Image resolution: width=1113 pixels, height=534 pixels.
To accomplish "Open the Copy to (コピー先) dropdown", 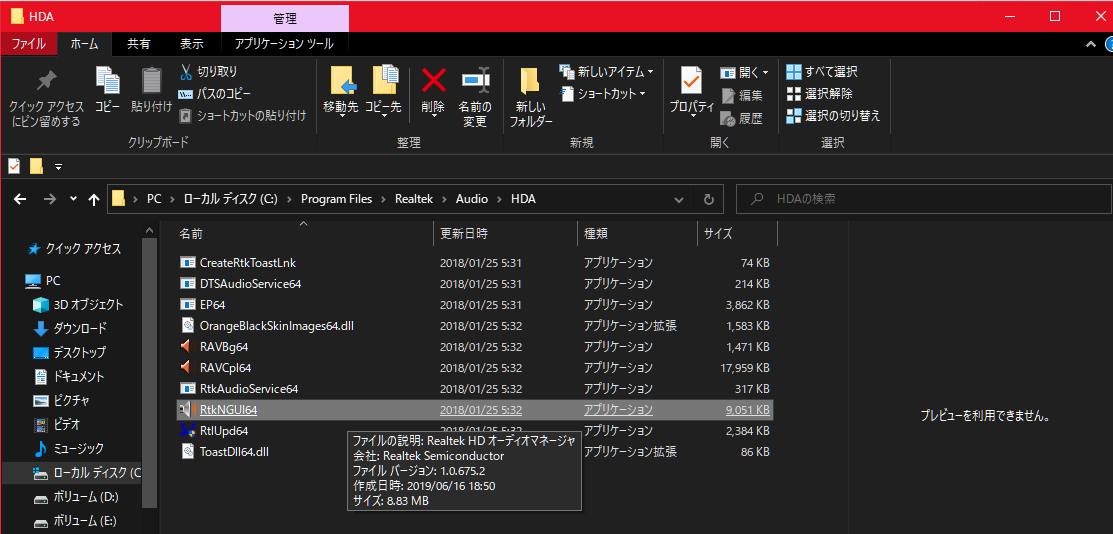I will (384, 116).
